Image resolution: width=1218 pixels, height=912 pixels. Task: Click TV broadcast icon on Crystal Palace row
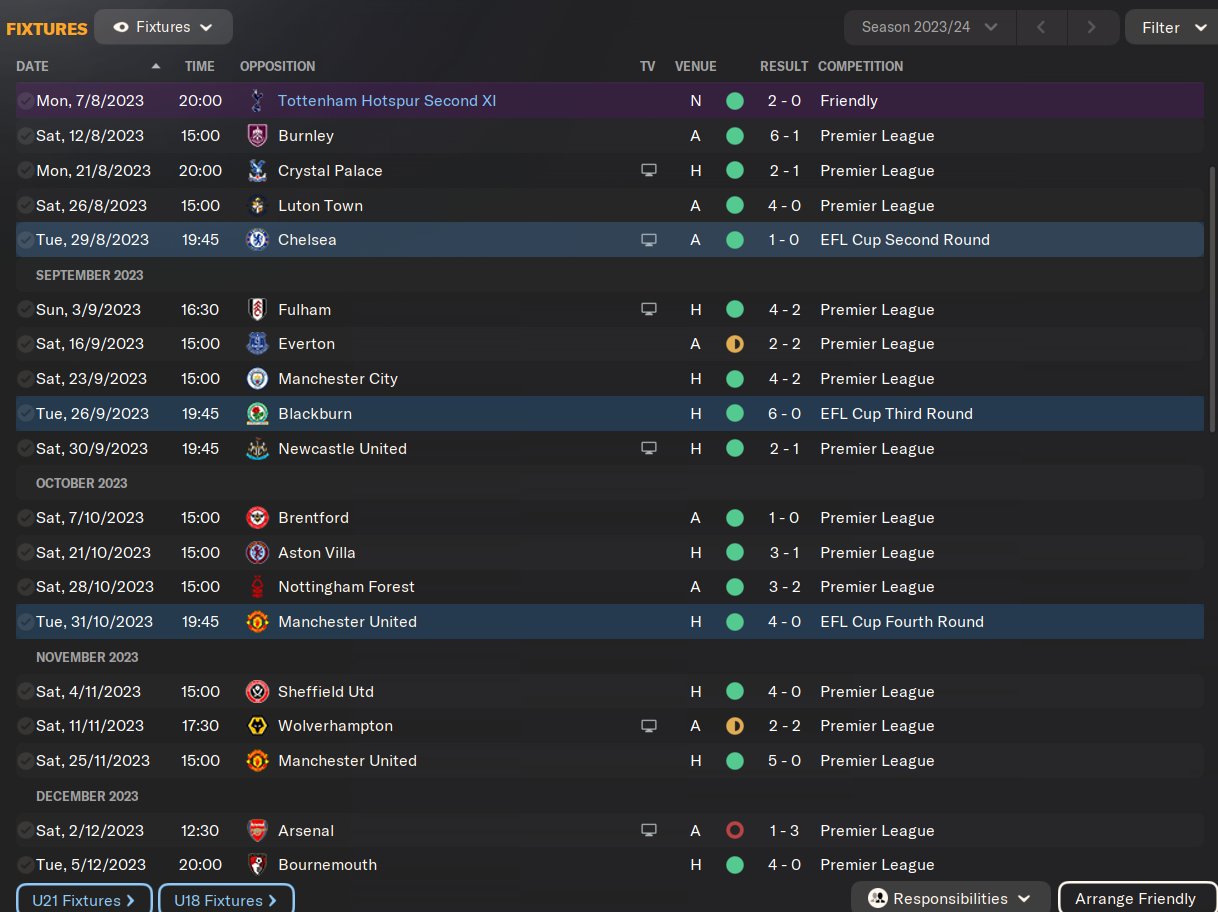649,171
